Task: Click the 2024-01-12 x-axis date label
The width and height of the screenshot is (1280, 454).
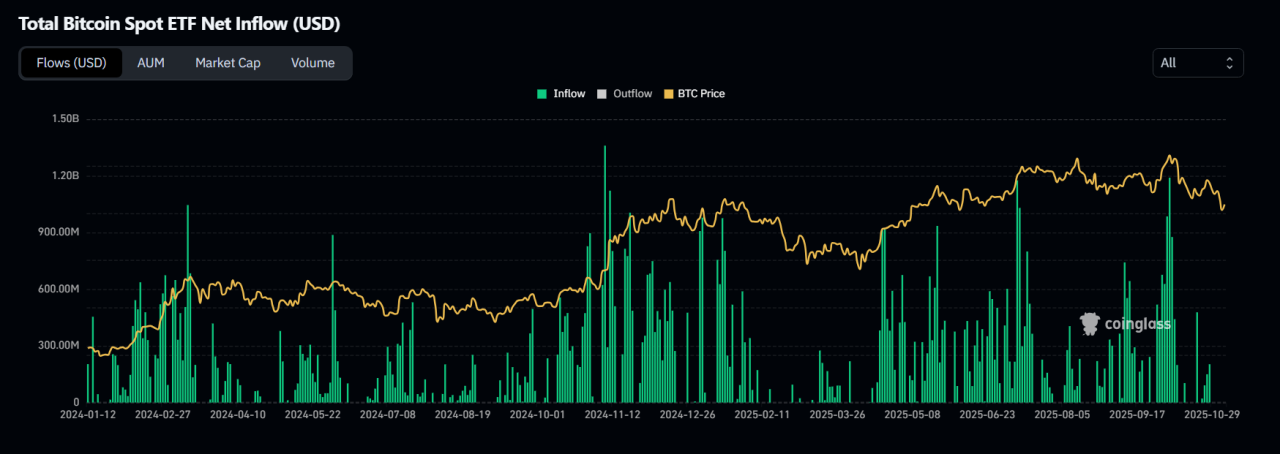Action: click(87, 413)
